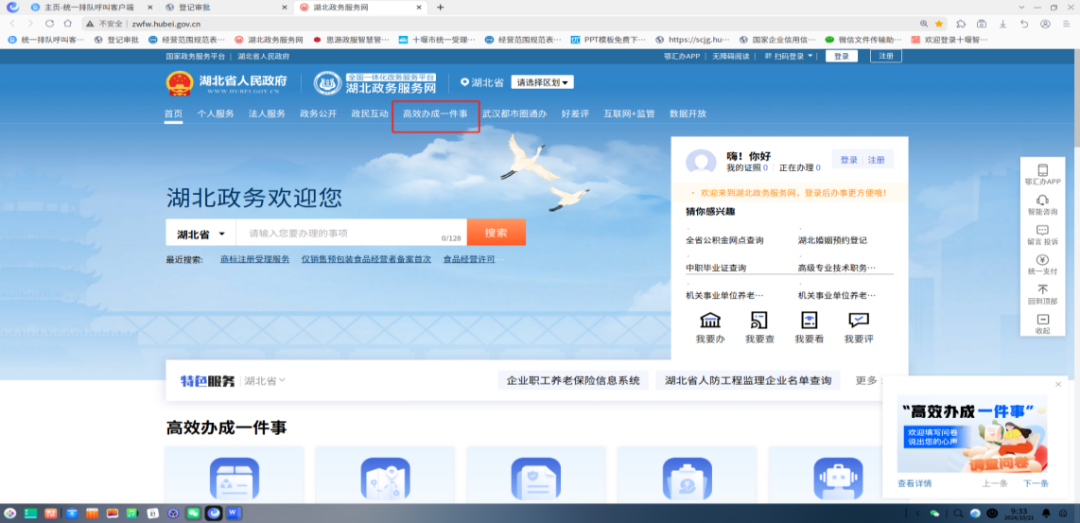Open 法人服务 navigation item

click(267, 114)
